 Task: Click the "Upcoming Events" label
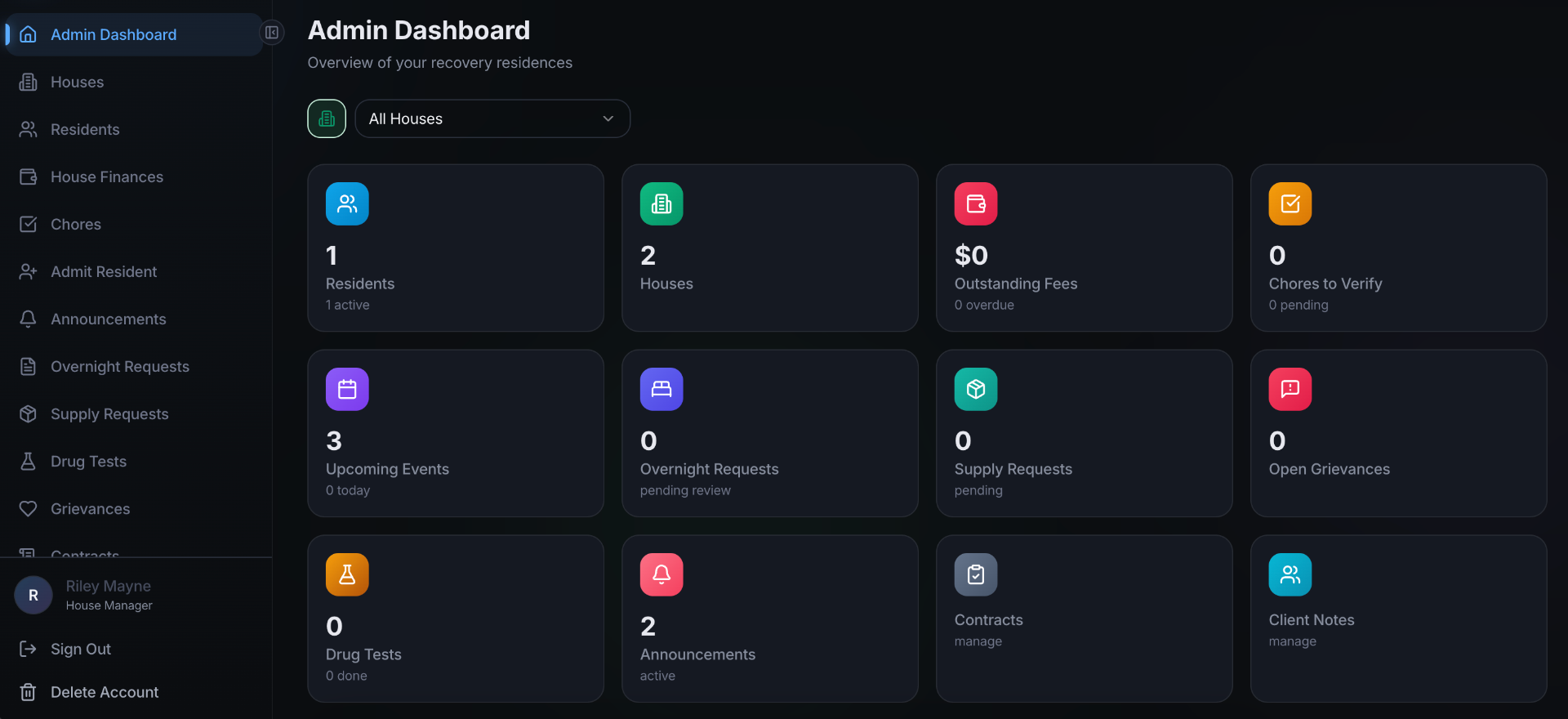click(x=387, y=469)
